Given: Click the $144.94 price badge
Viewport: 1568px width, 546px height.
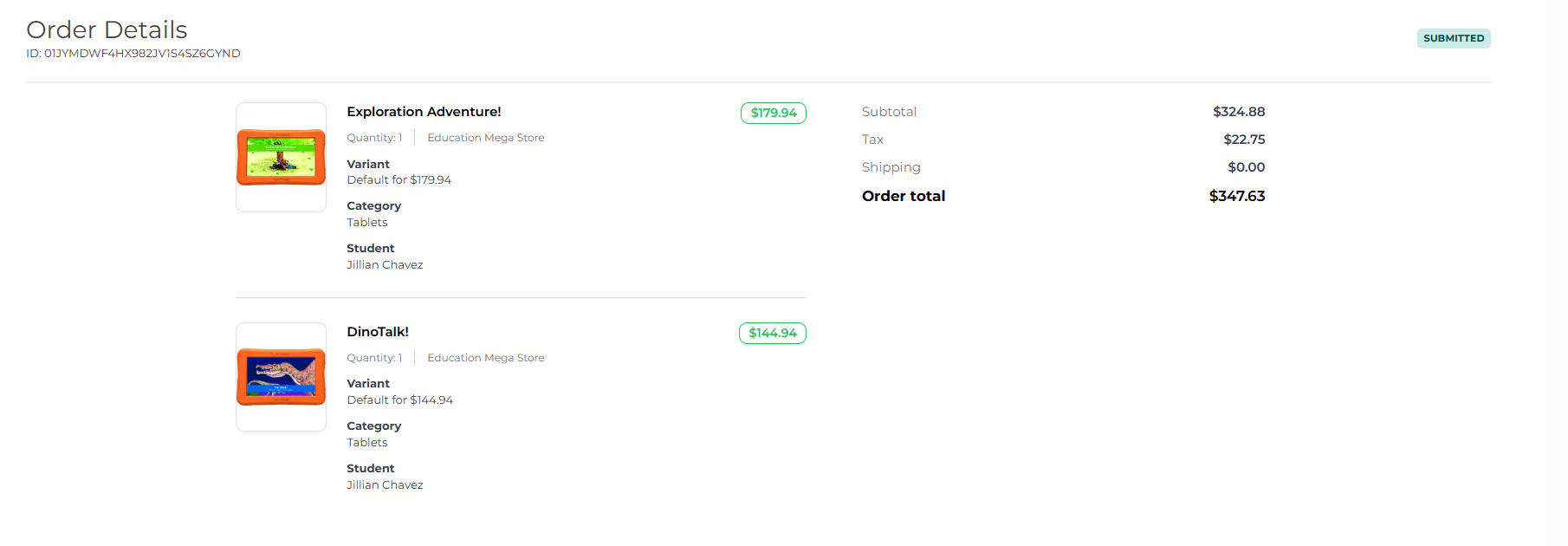Looking at the screenshot, I should pyautogui.click(x=772, y=334).
